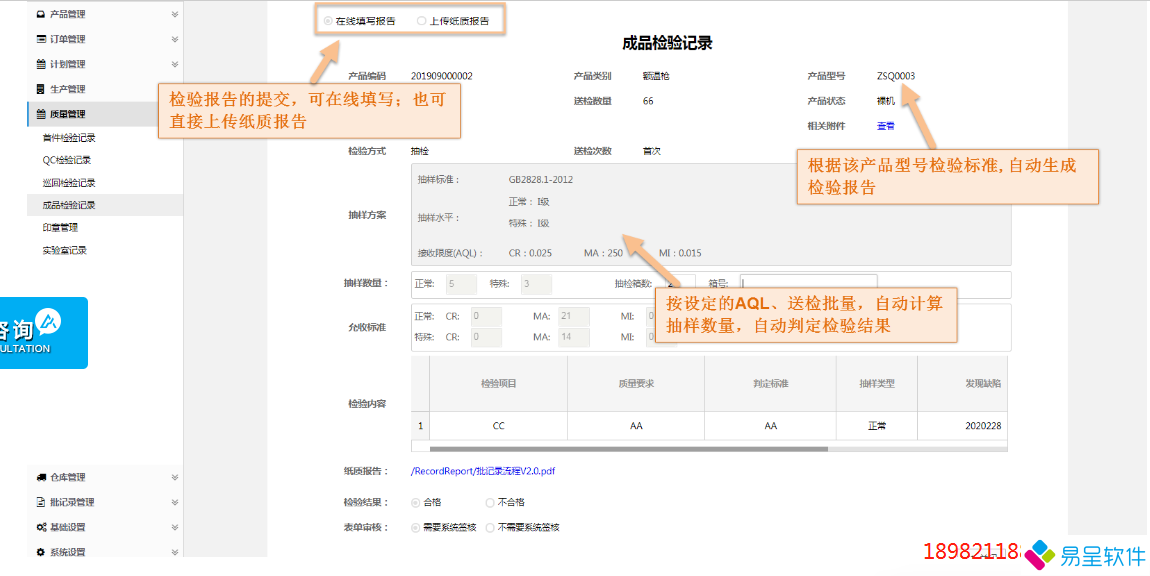Select the 在线填写报告 radio option

click(328, 21)
